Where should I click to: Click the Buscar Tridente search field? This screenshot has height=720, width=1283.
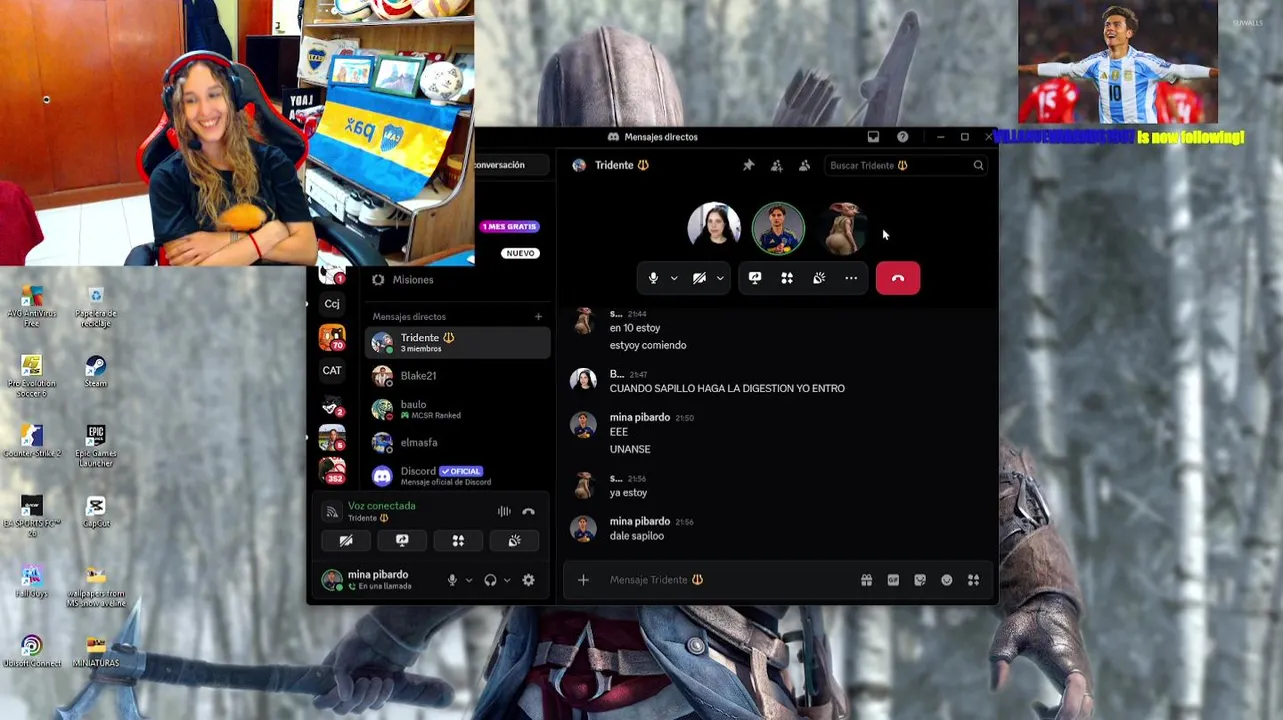click(906, 165)
